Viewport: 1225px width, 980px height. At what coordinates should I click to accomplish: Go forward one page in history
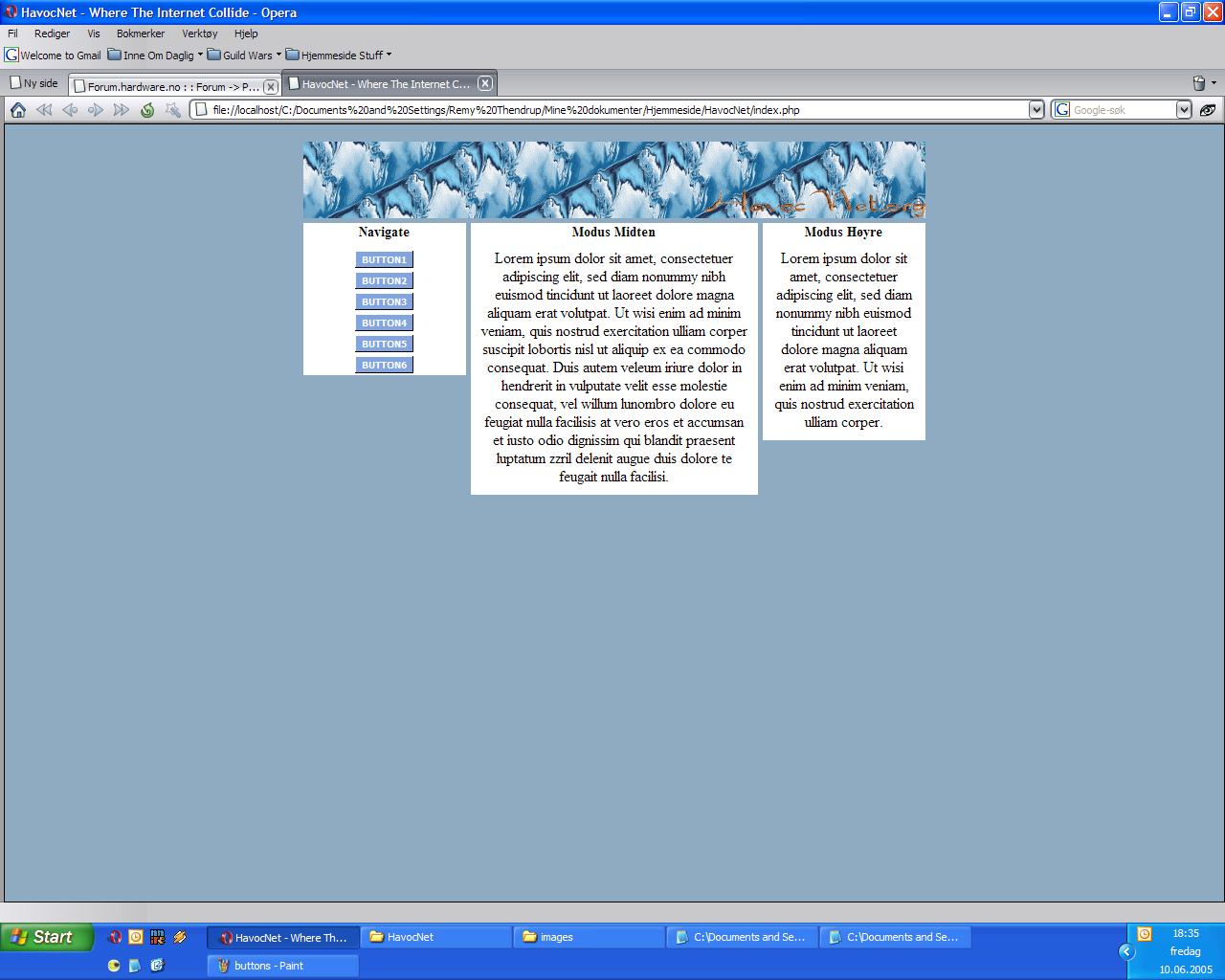(96, 110)
